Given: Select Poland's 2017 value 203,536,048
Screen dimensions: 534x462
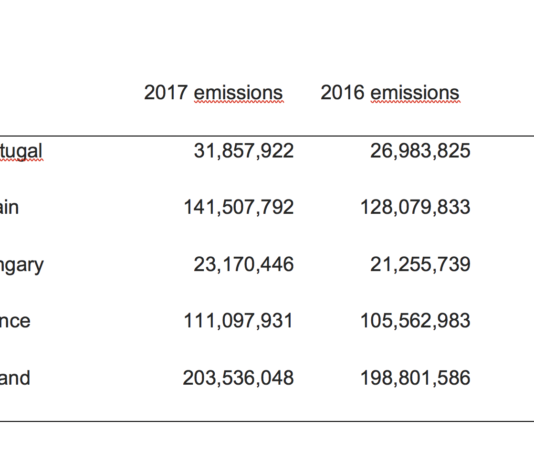Looking at the screenshot, I should [x=238, y=378].
